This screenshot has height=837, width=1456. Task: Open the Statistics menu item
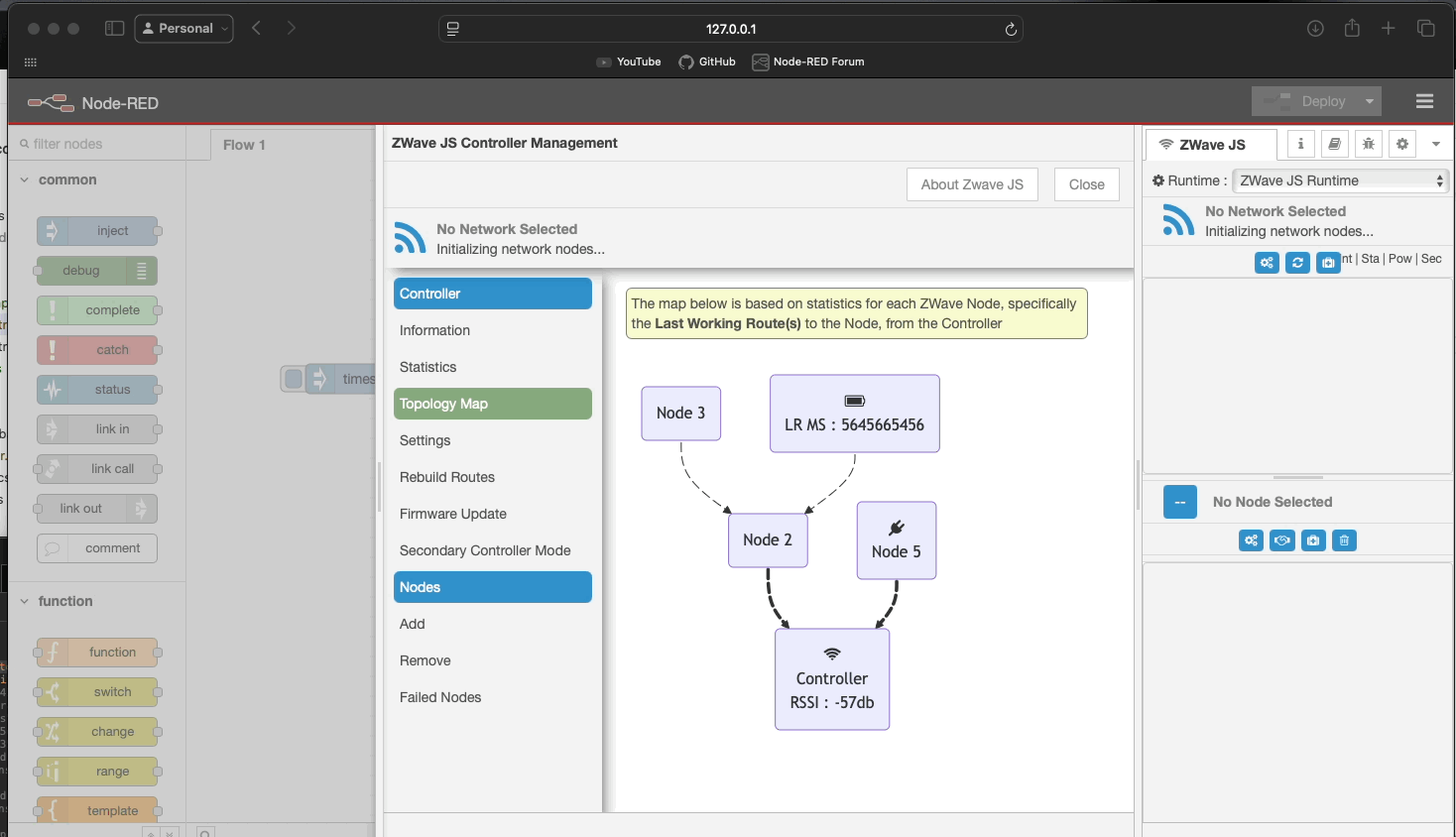493,367
